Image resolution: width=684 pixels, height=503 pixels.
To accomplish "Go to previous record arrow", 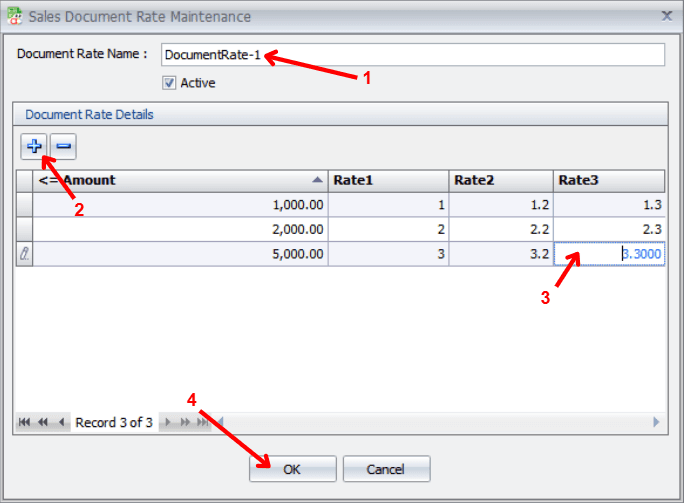I will pyautogui.click(x=61, y=423).
